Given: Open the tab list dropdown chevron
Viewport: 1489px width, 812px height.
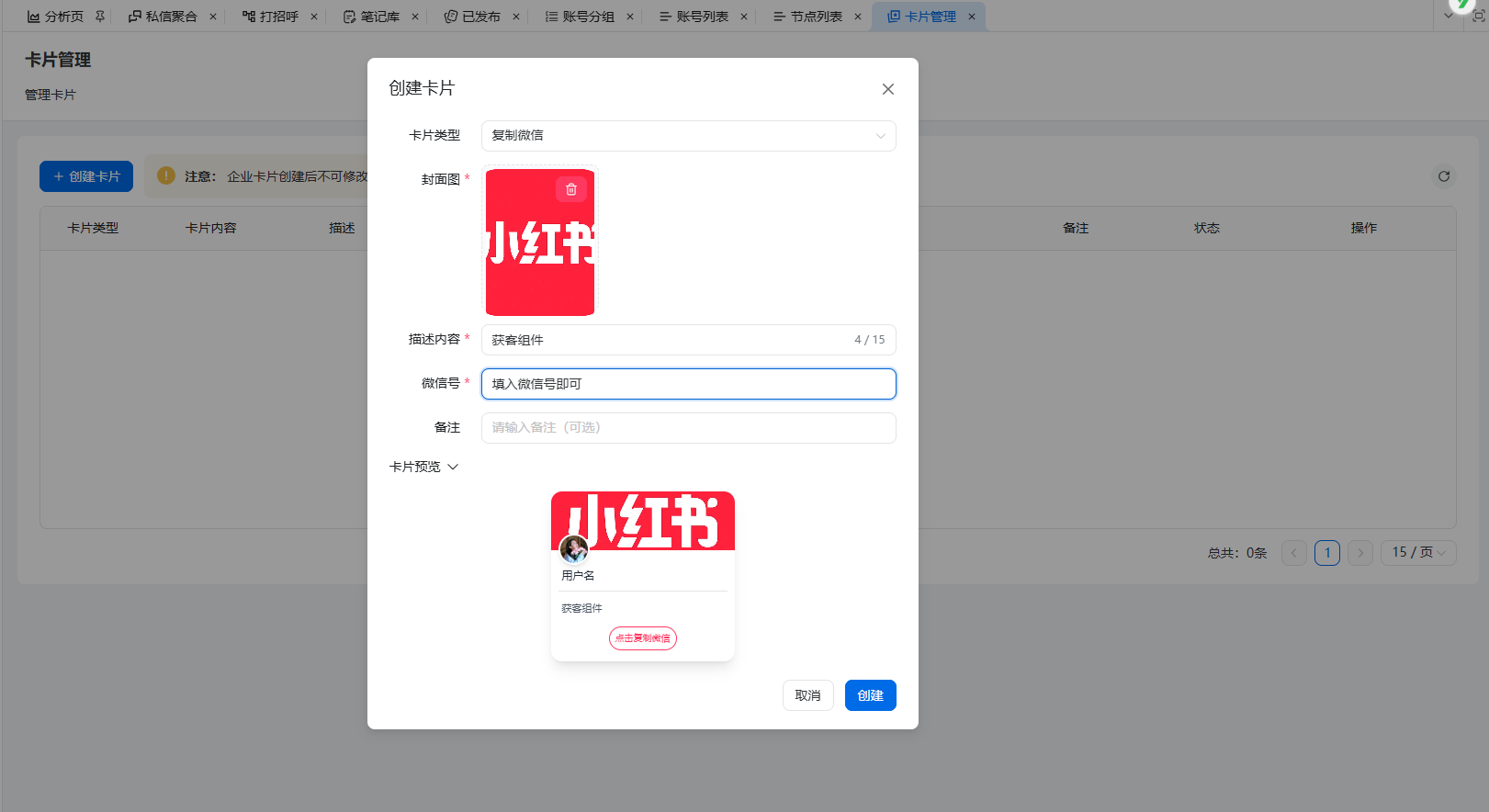Looking at the screenshot, I should (x=1449, y=16).
